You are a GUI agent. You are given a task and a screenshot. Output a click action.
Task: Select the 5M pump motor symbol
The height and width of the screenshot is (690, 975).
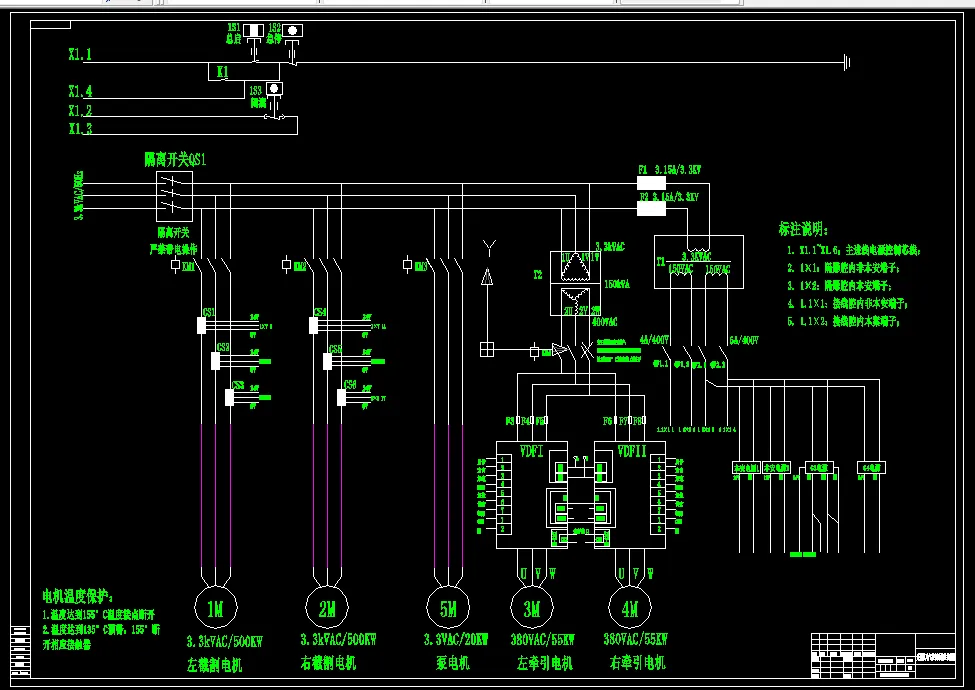448,608
